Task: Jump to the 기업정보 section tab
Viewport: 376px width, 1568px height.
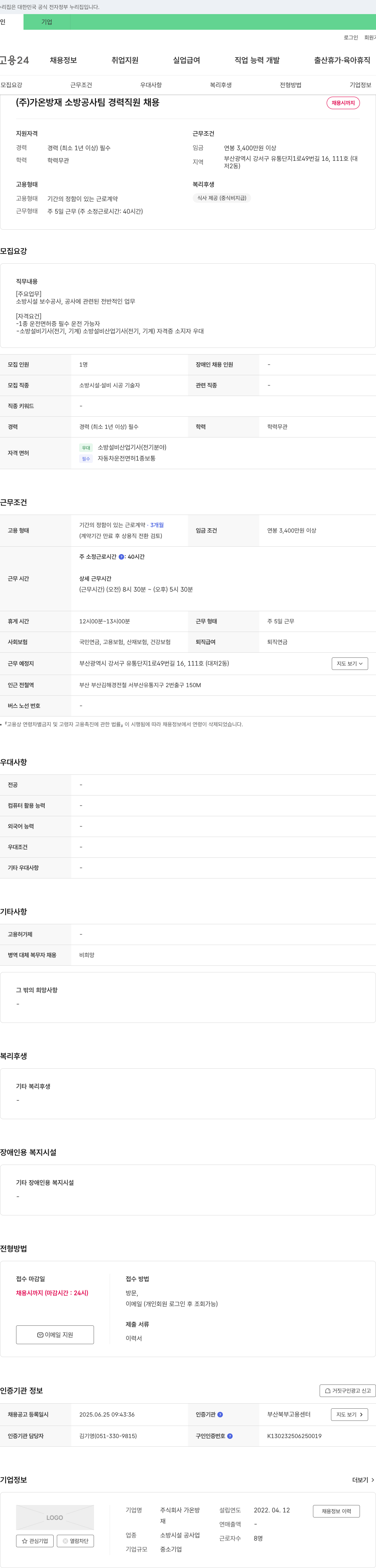Action: pyautogui.click(x=360, y=85)
